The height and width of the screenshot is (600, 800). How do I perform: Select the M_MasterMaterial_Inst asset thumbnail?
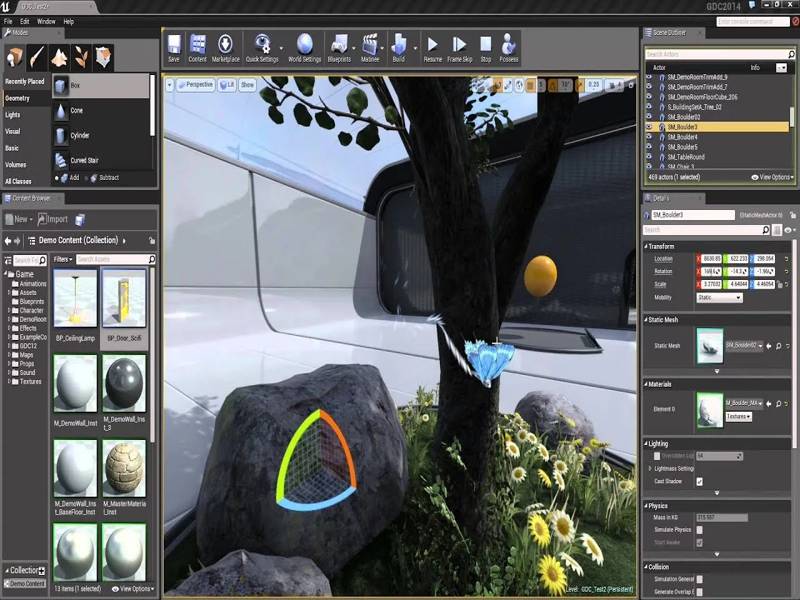point(124,468)
